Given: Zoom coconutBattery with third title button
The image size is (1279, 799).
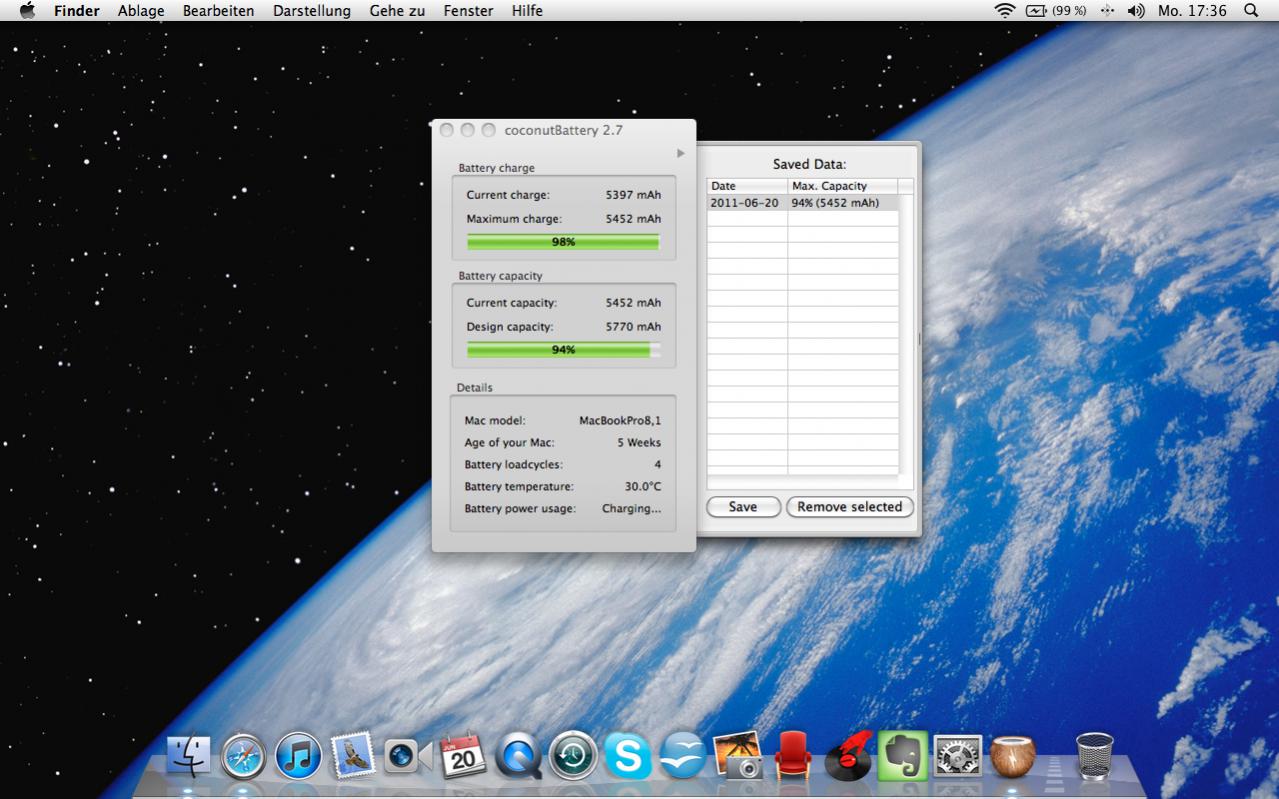Looking at the screenshot, I should click(x=489, y=130).
